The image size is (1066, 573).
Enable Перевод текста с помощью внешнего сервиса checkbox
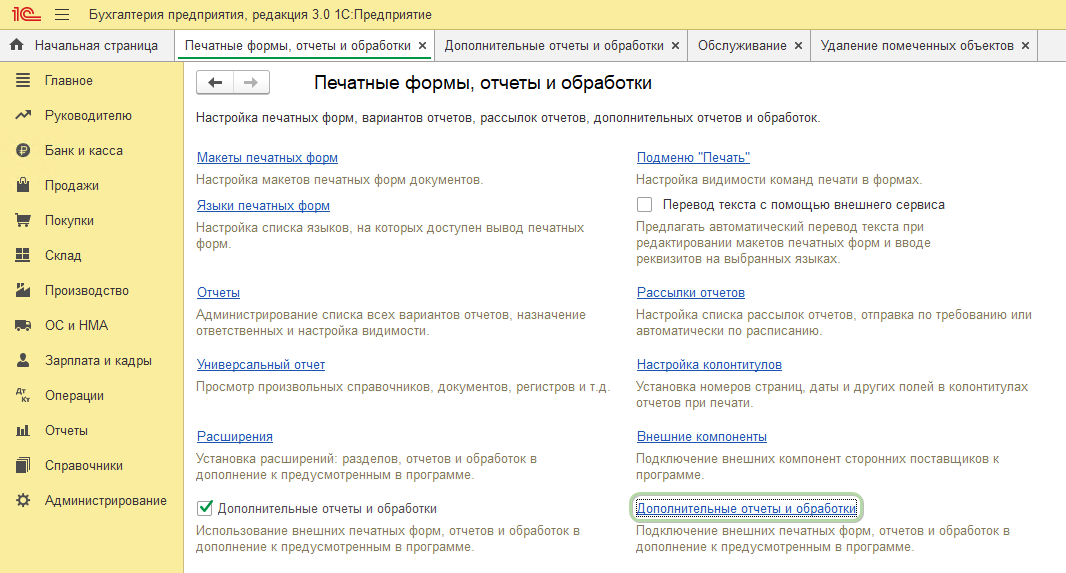click(644, 205)
